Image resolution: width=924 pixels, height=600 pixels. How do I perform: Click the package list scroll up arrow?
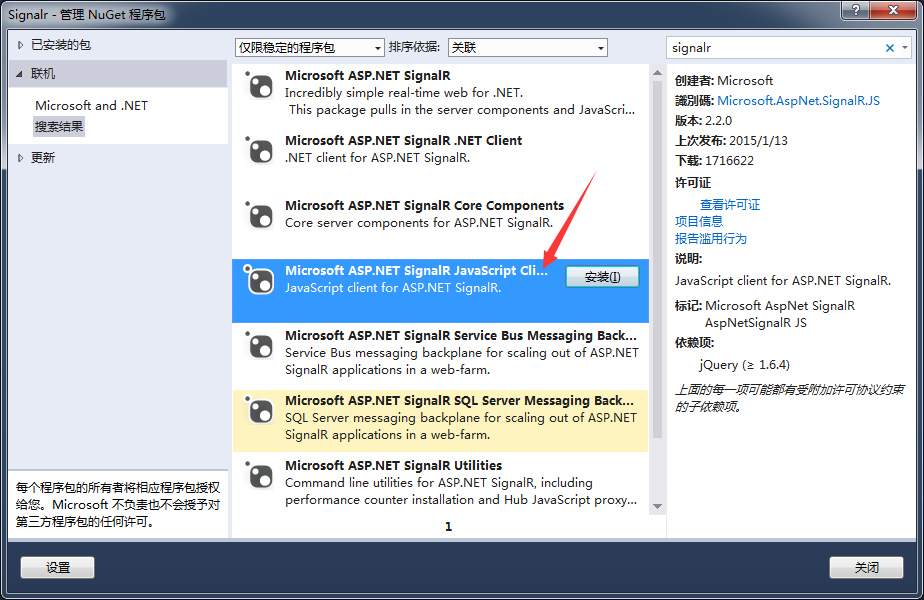click(x=658, y=72)
